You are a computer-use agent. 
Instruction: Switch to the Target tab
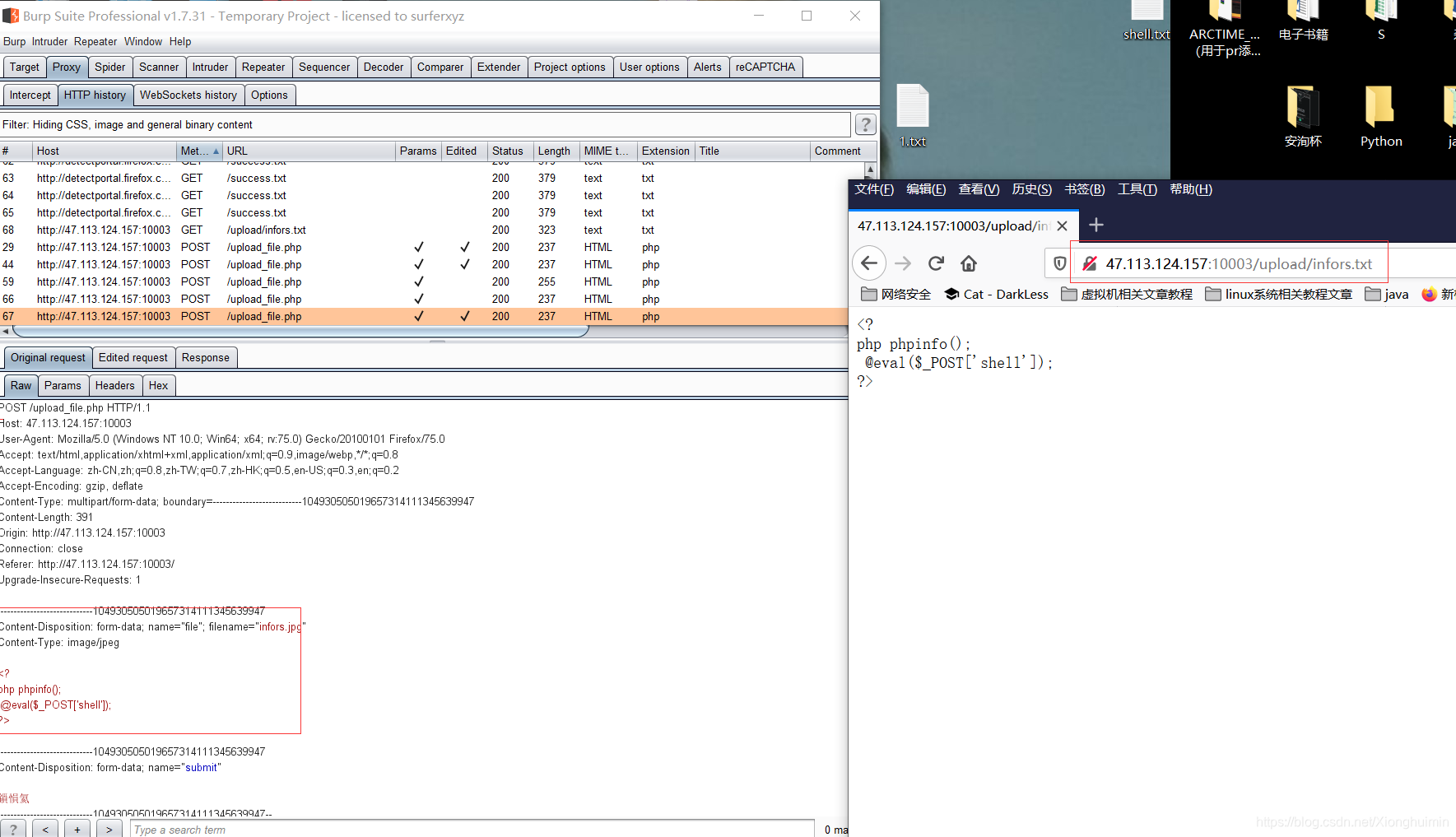point(24,67)
